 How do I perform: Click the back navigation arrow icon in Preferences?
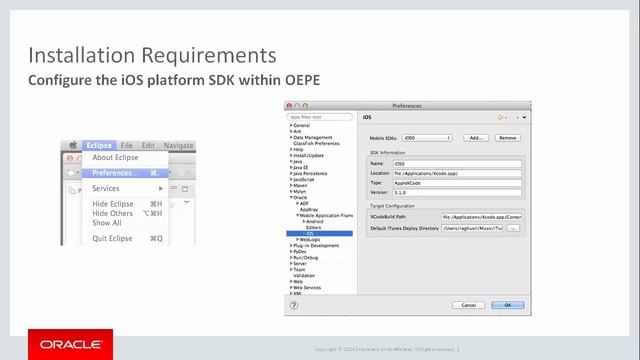tap(500, 118)
